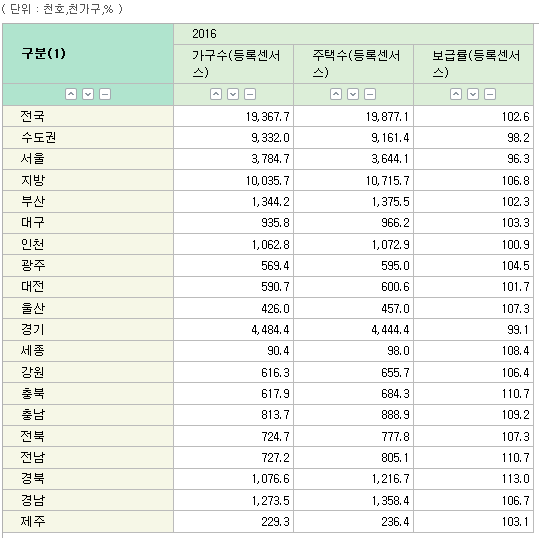Click the 1,375.5 housing value for 부산
Viewport: 539px width, 538px height.
(390, 202)
